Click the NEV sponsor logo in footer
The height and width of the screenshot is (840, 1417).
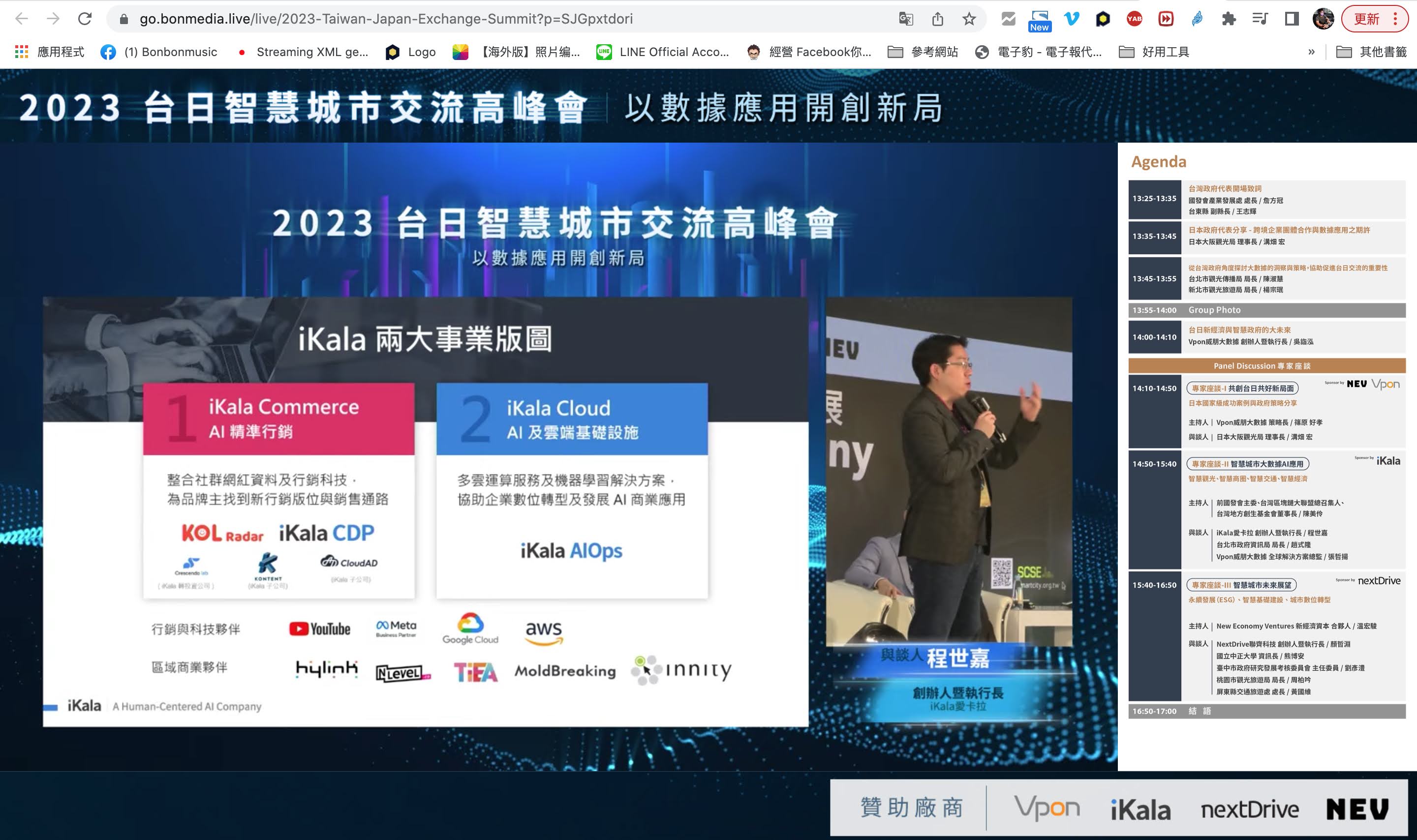point(1357,809)
